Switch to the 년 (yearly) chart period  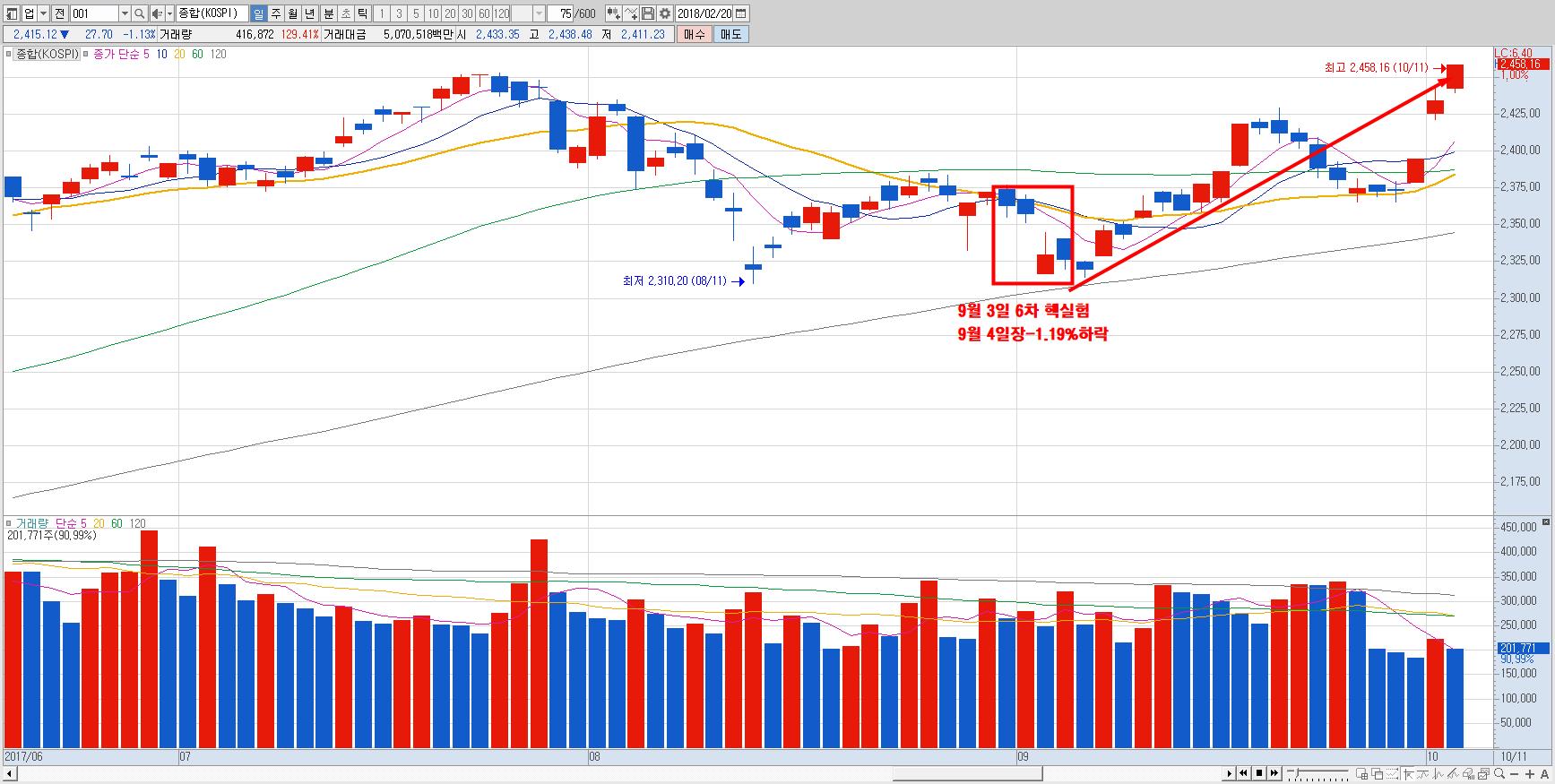tap(309, 13)
